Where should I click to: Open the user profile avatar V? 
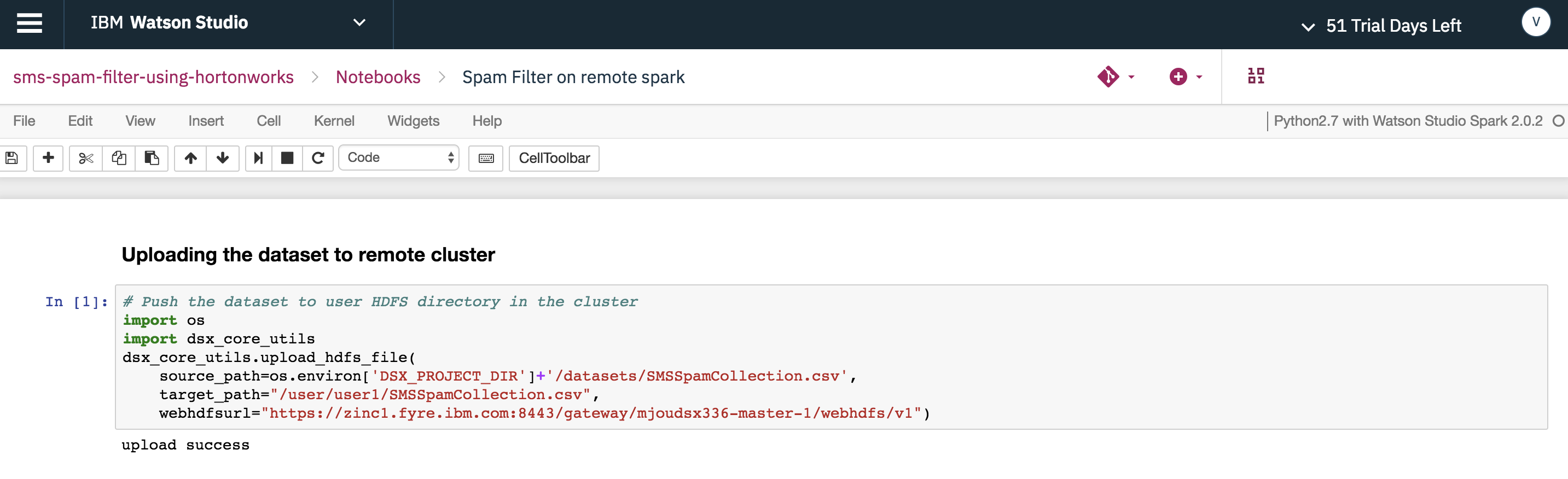(x=1536, y=22)
